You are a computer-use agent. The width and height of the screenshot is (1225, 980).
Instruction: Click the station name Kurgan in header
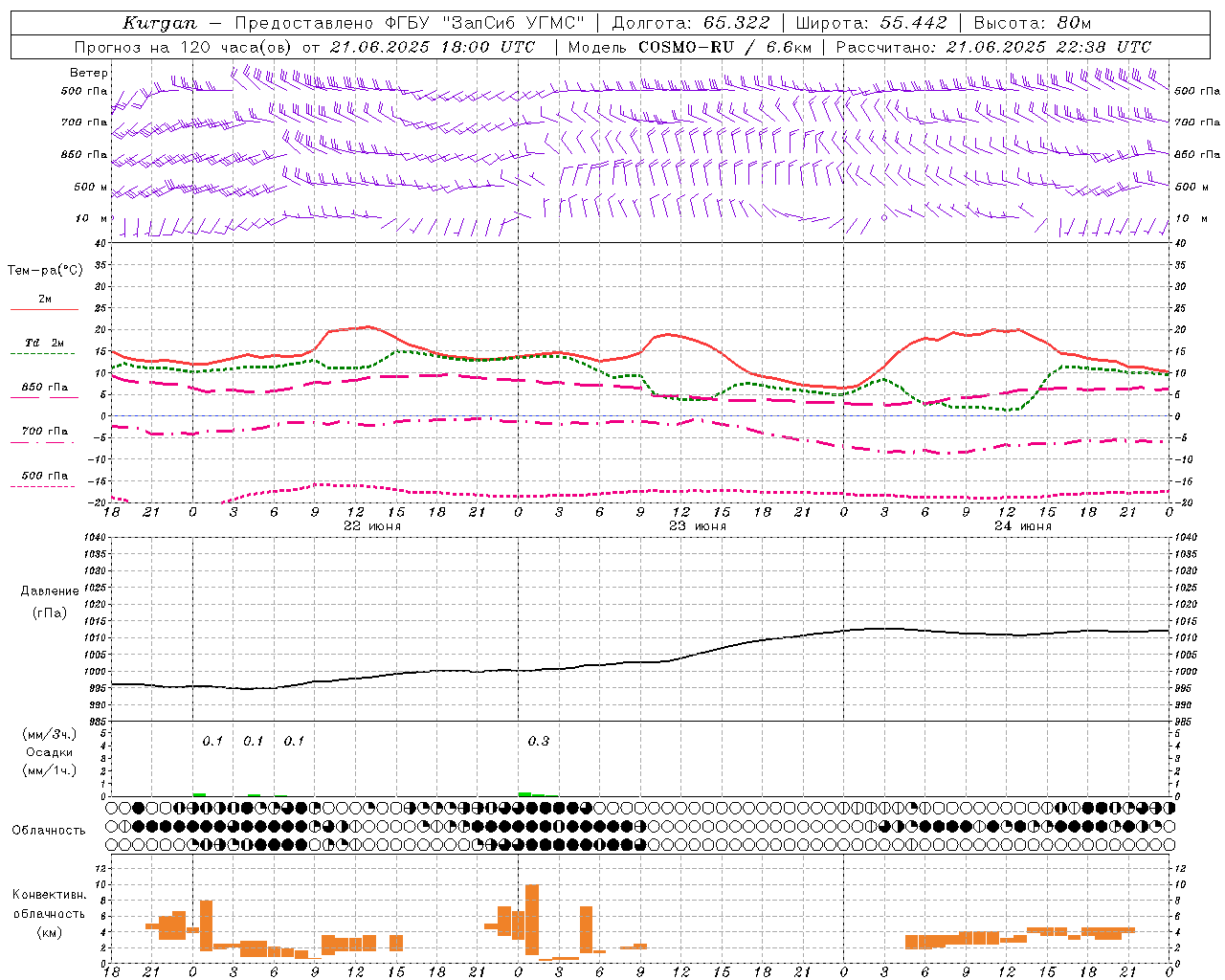pos(159,23)
